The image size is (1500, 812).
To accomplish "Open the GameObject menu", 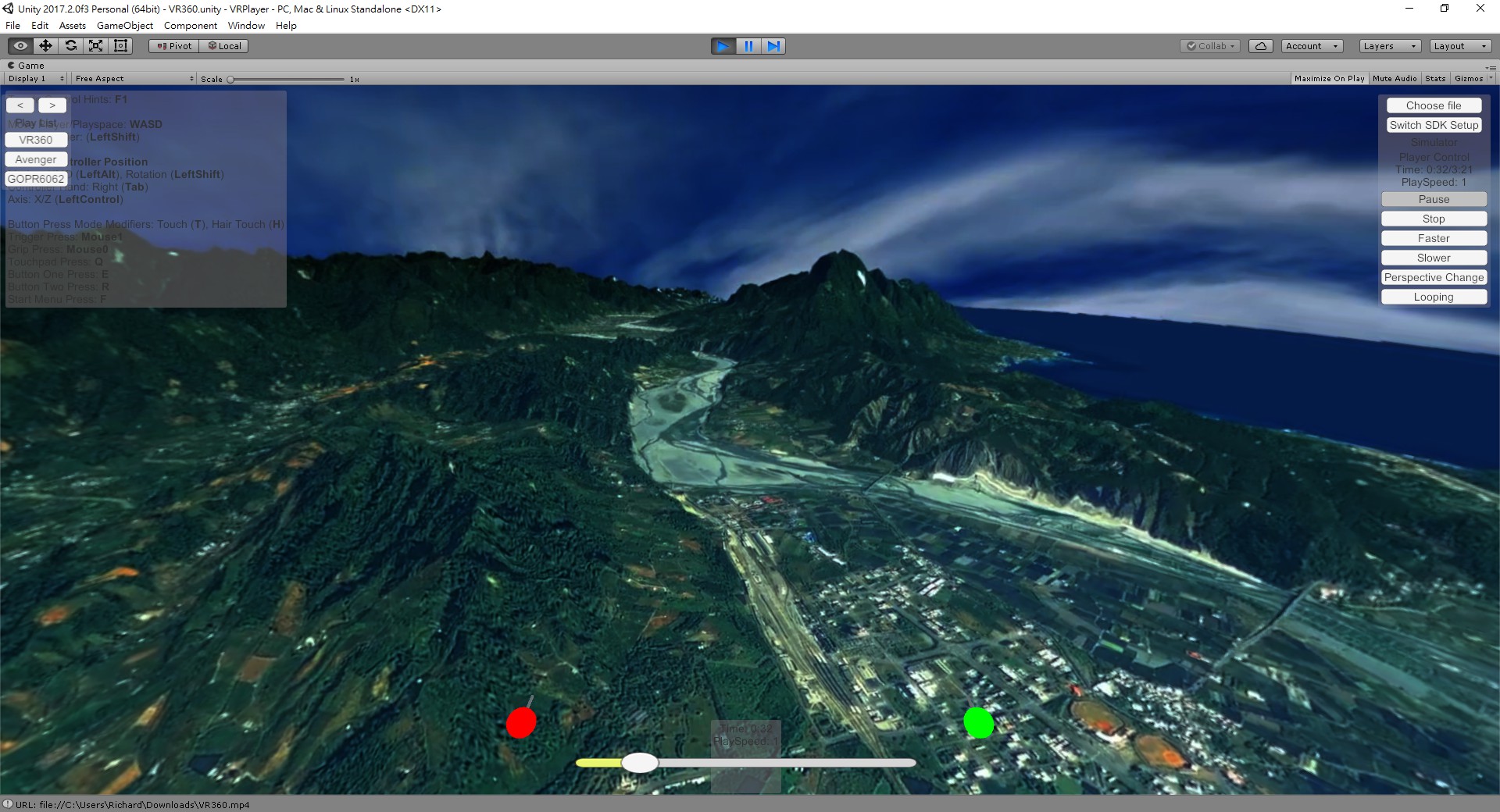I will 125,26.
